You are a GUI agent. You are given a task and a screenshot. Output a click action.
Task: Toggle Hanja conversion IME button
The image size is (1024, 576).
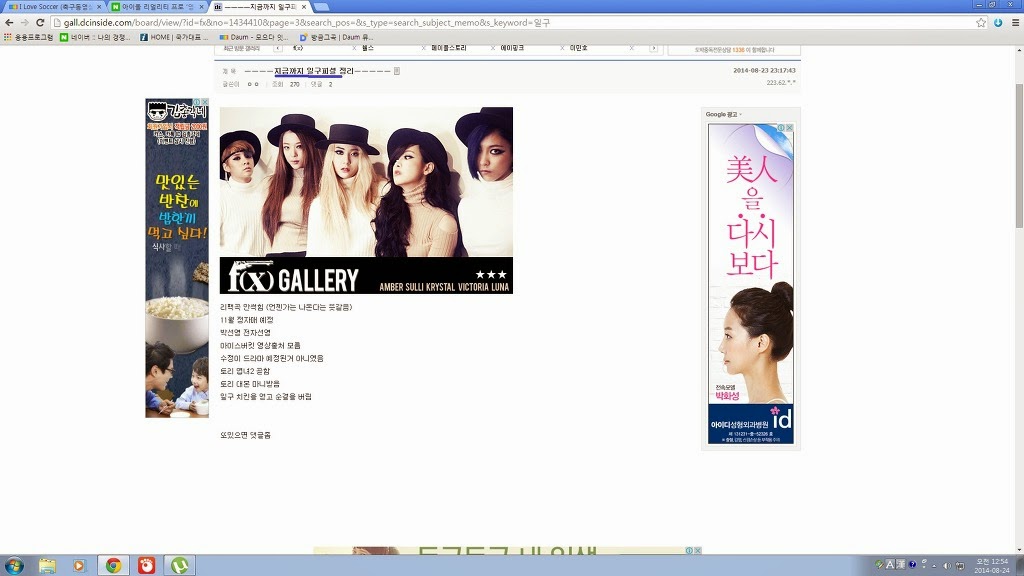901,564
